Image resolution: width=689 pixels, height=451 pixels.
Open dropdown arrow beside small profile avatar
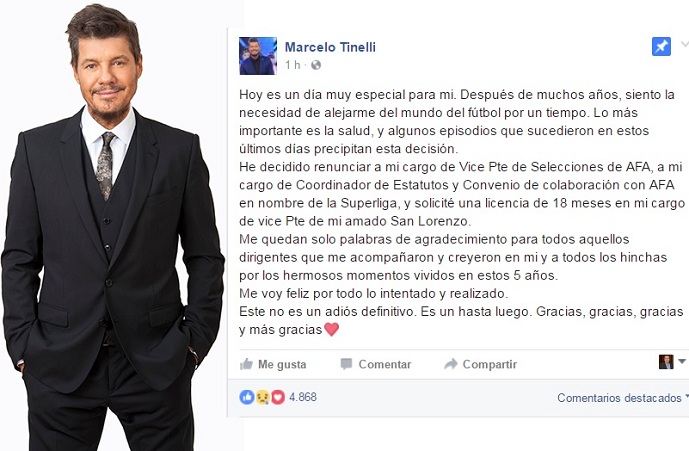coord(682,361)
